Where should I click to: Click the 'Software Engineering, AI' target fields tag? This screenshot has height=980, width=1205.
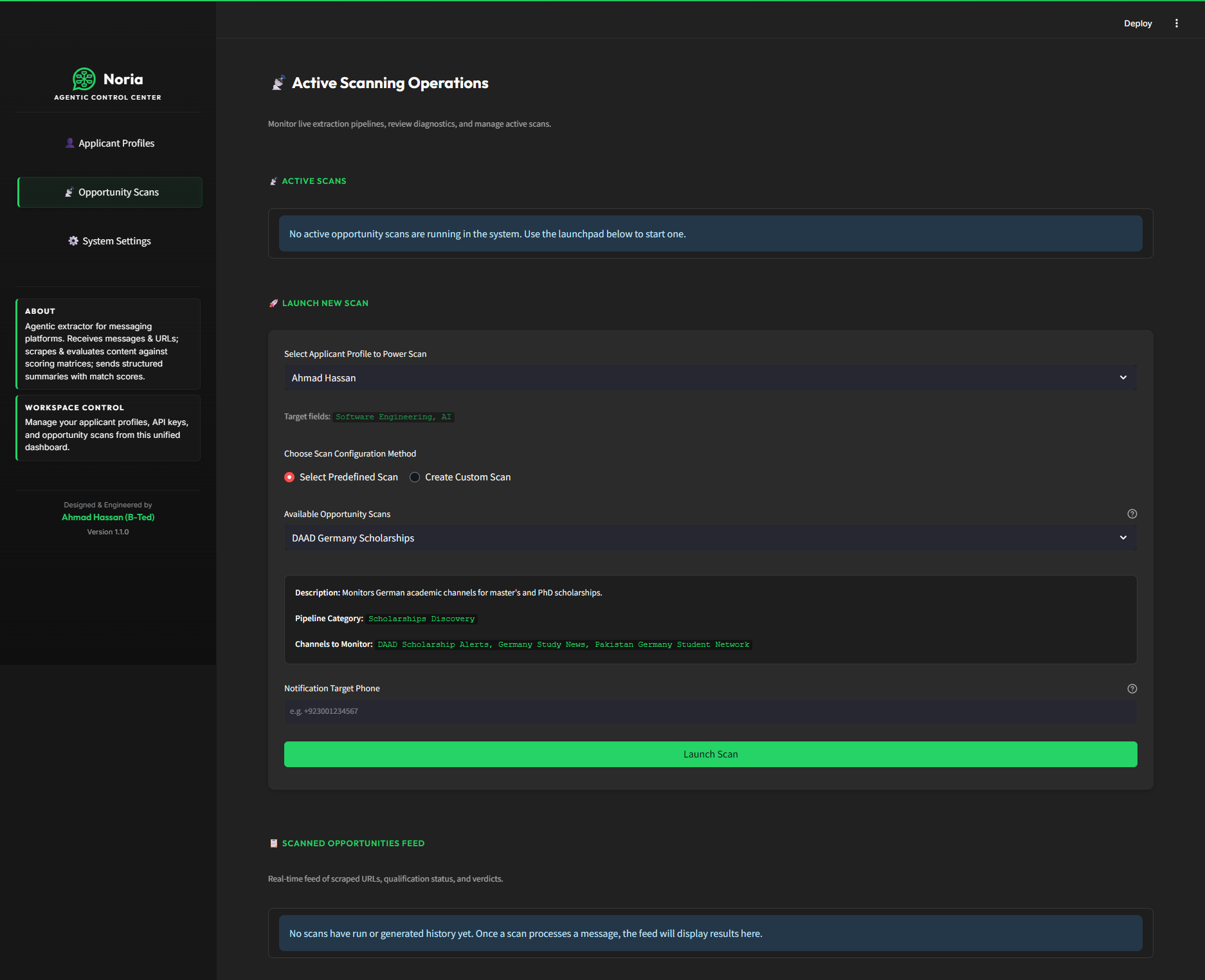[x=394, y=417]
